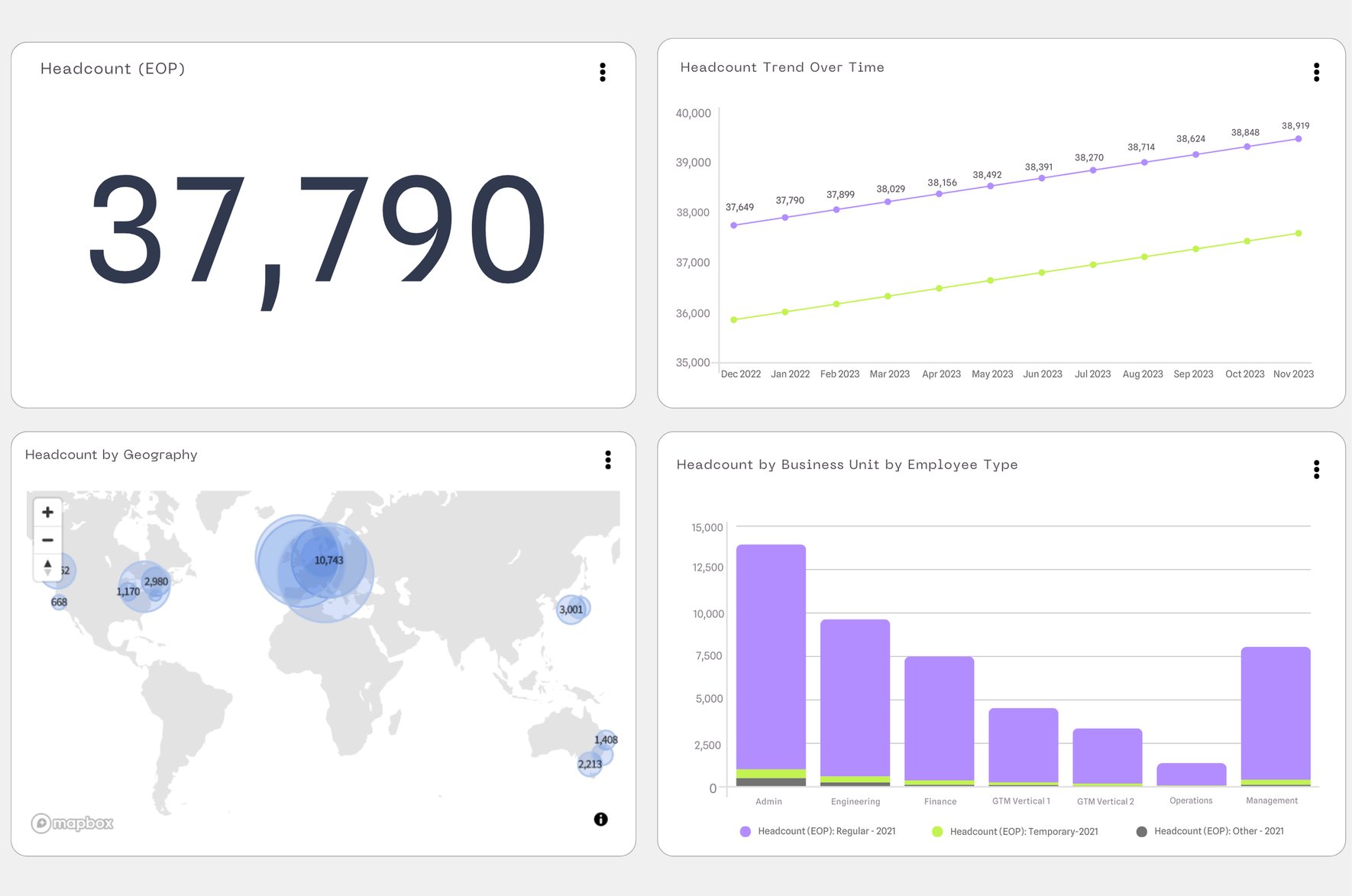This screenshot has height=896, width=1352.
Task: Select the 3,001 bubble near Japan
Action: [x=572, y=609]
